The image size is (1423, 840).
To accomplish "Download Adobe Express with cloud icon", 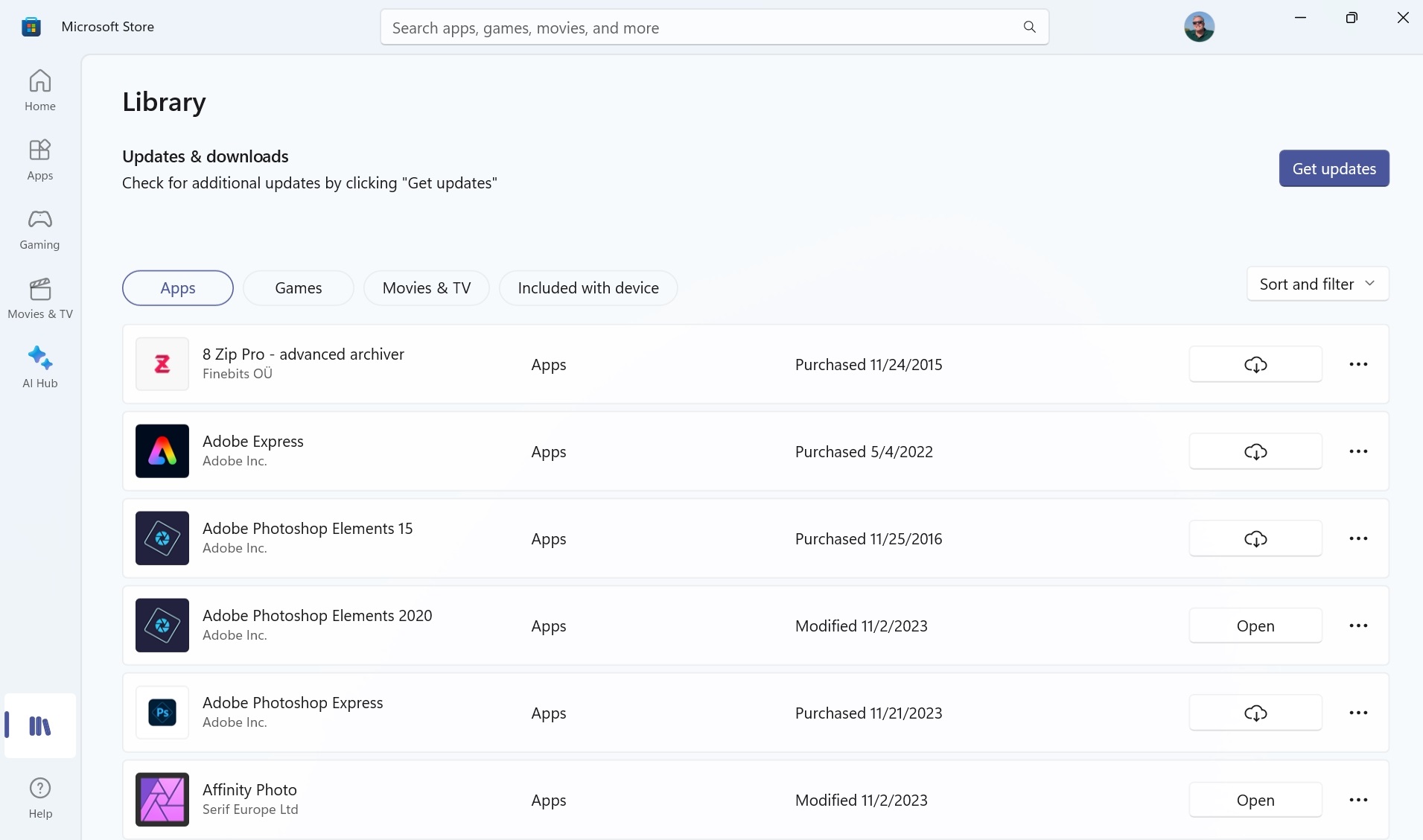I will click(1255, 451).
